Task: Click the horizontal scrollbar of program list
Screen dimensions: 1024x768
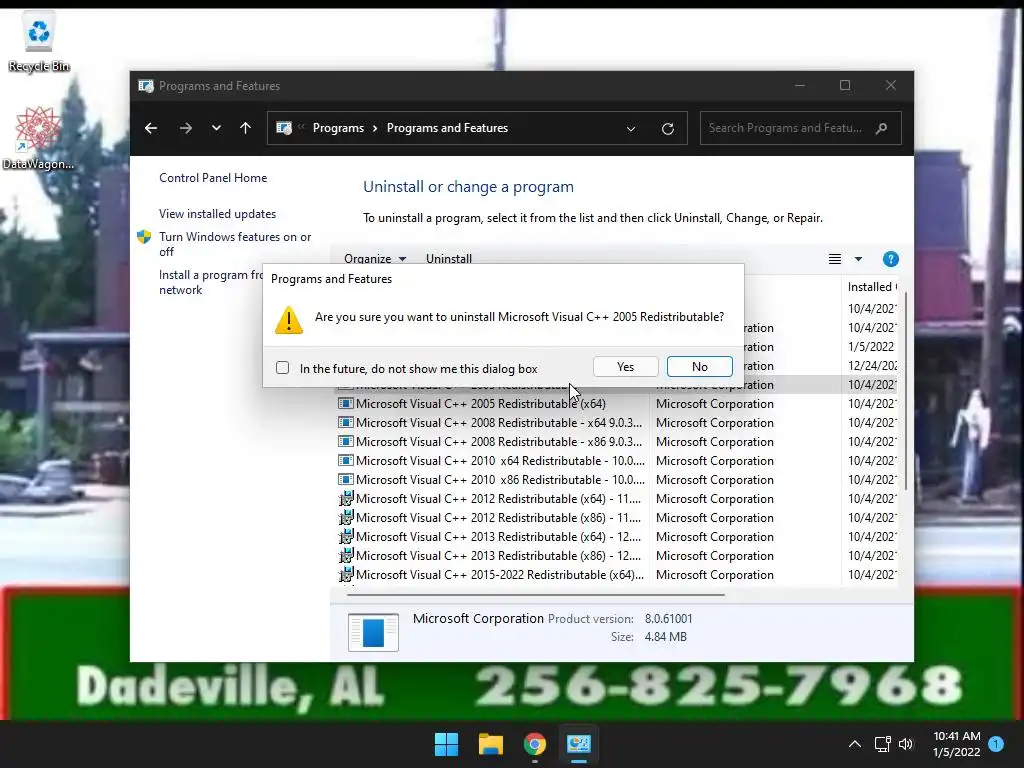Action: [536, 595]
